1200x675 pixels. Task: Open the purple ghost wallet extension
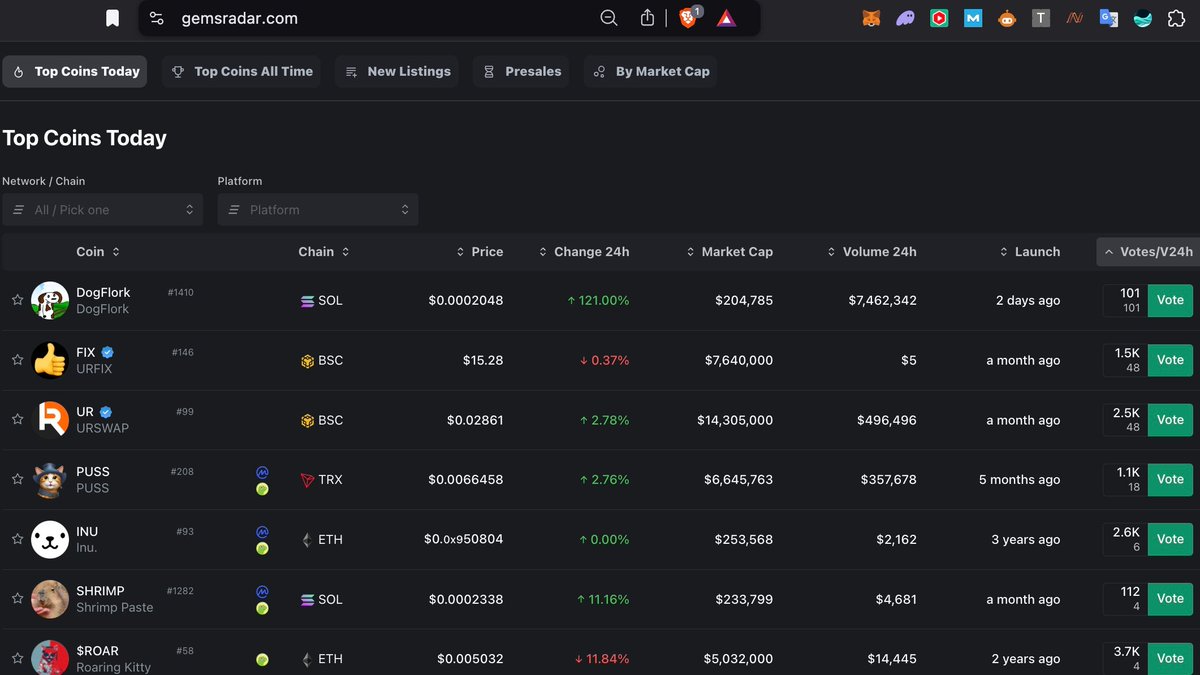click(905, 18)
